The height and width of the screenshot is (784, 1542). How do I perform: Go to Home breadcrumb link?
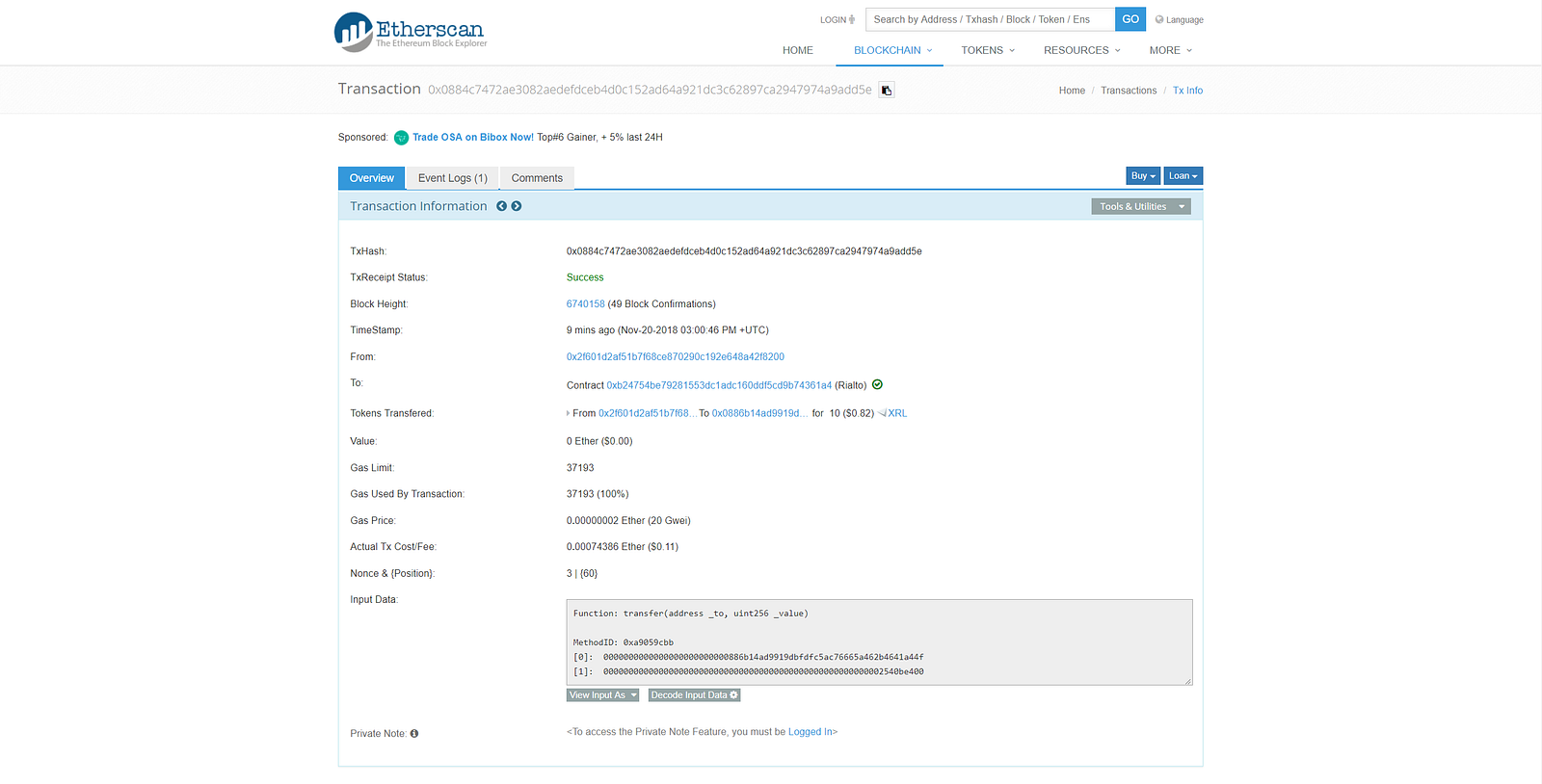click(1072, 91)
